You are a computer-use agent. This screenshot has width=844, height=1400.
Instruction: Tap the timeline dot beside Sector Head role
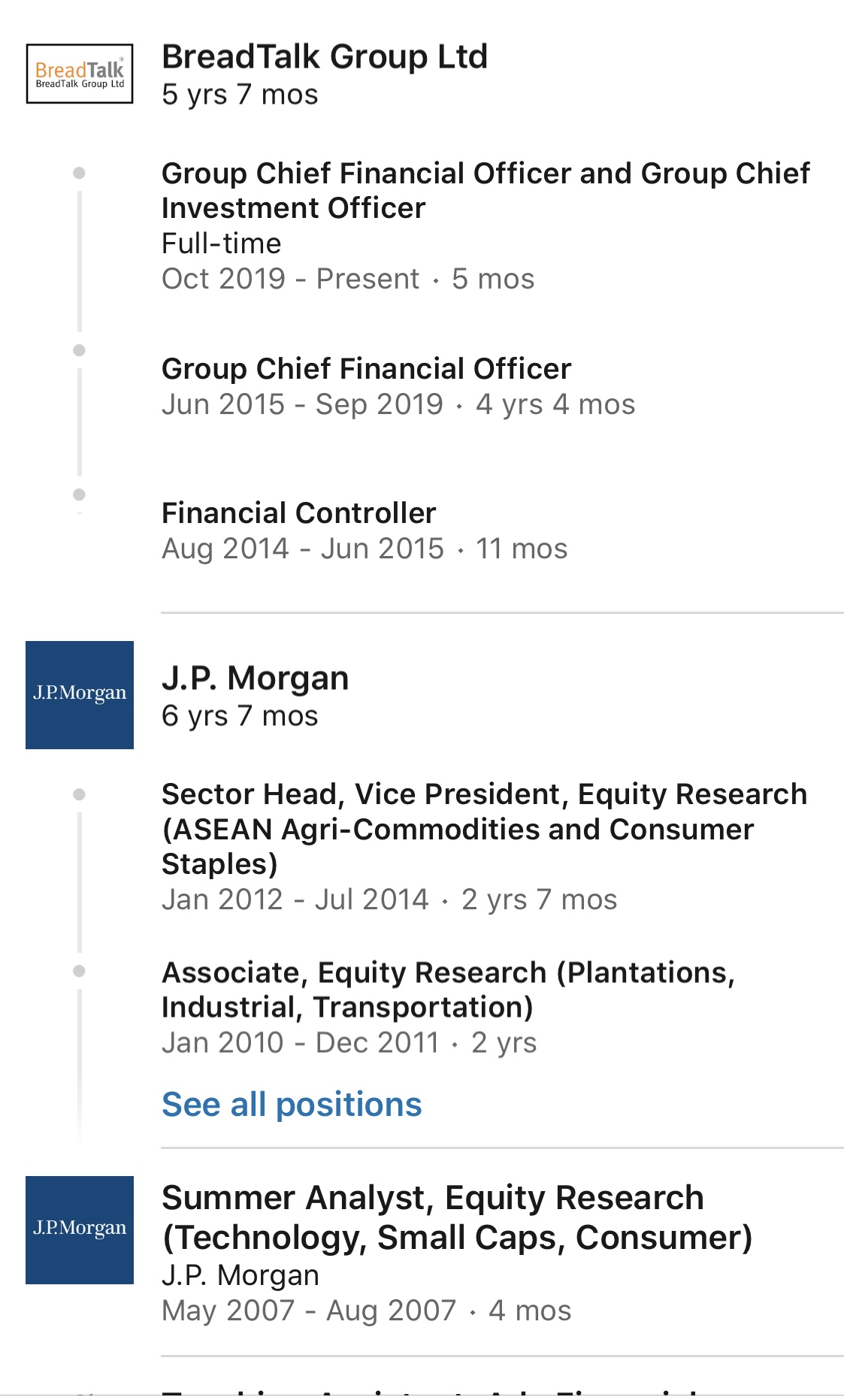pyautogui.click(x=79, y=794)
